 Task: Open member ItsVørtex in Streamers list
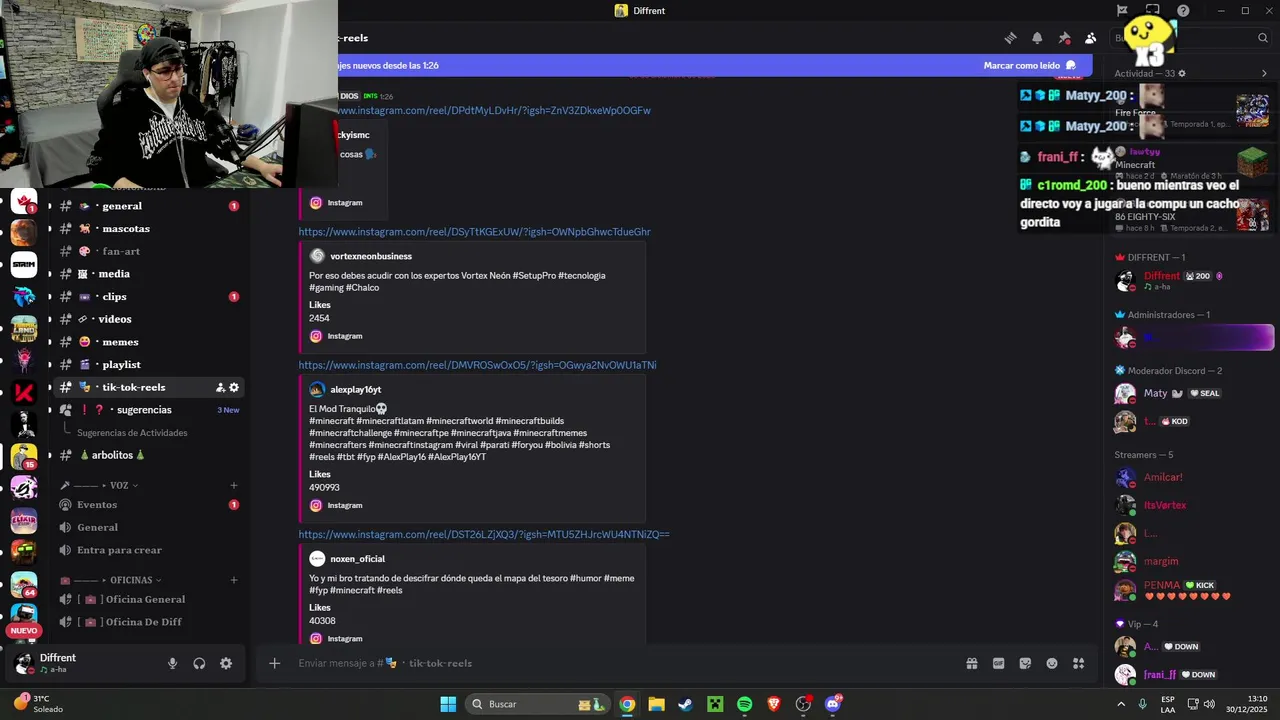click(1192, 505)
